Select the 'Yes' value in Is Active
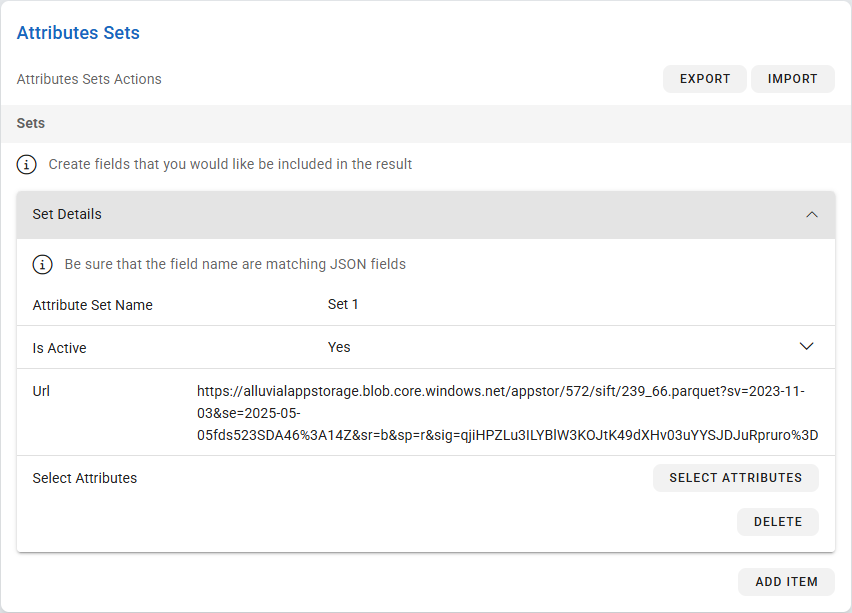Screen dimensions: 852x613 click(339, 347)
